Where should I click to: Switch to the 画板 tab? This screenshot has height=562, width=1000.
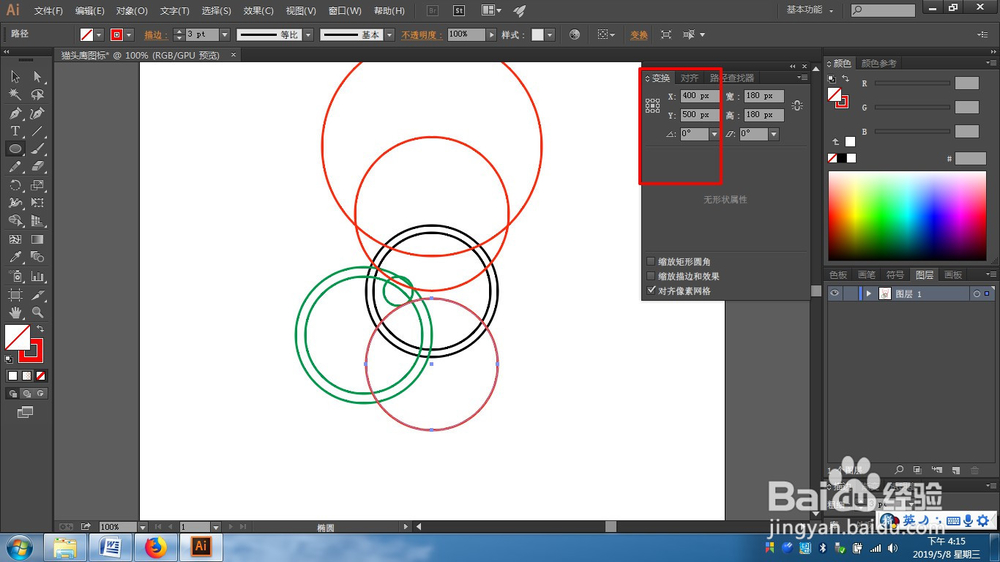pyautogui.click(x=953, y=275)
